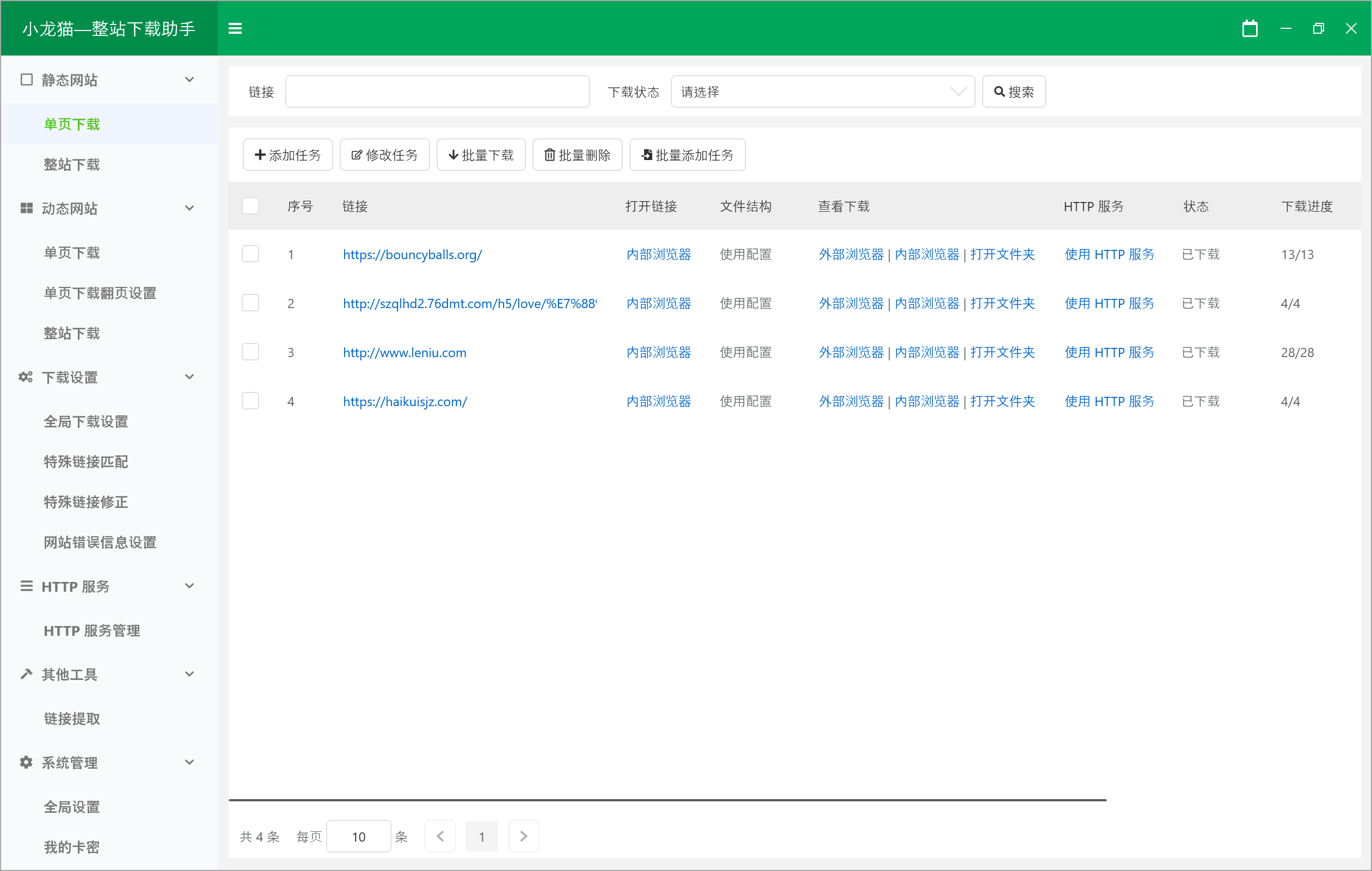Open HTTP 服务管理

[x=91, y=630]
